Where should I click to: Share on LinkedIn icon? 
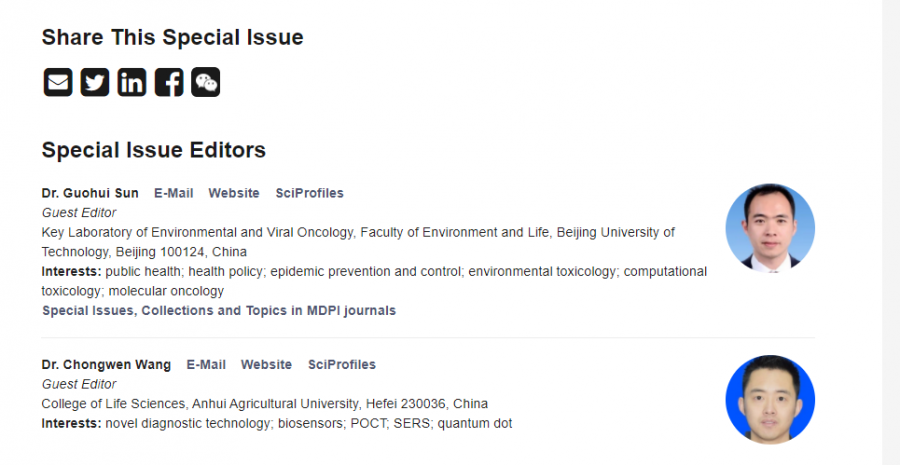tap(132, 82)
